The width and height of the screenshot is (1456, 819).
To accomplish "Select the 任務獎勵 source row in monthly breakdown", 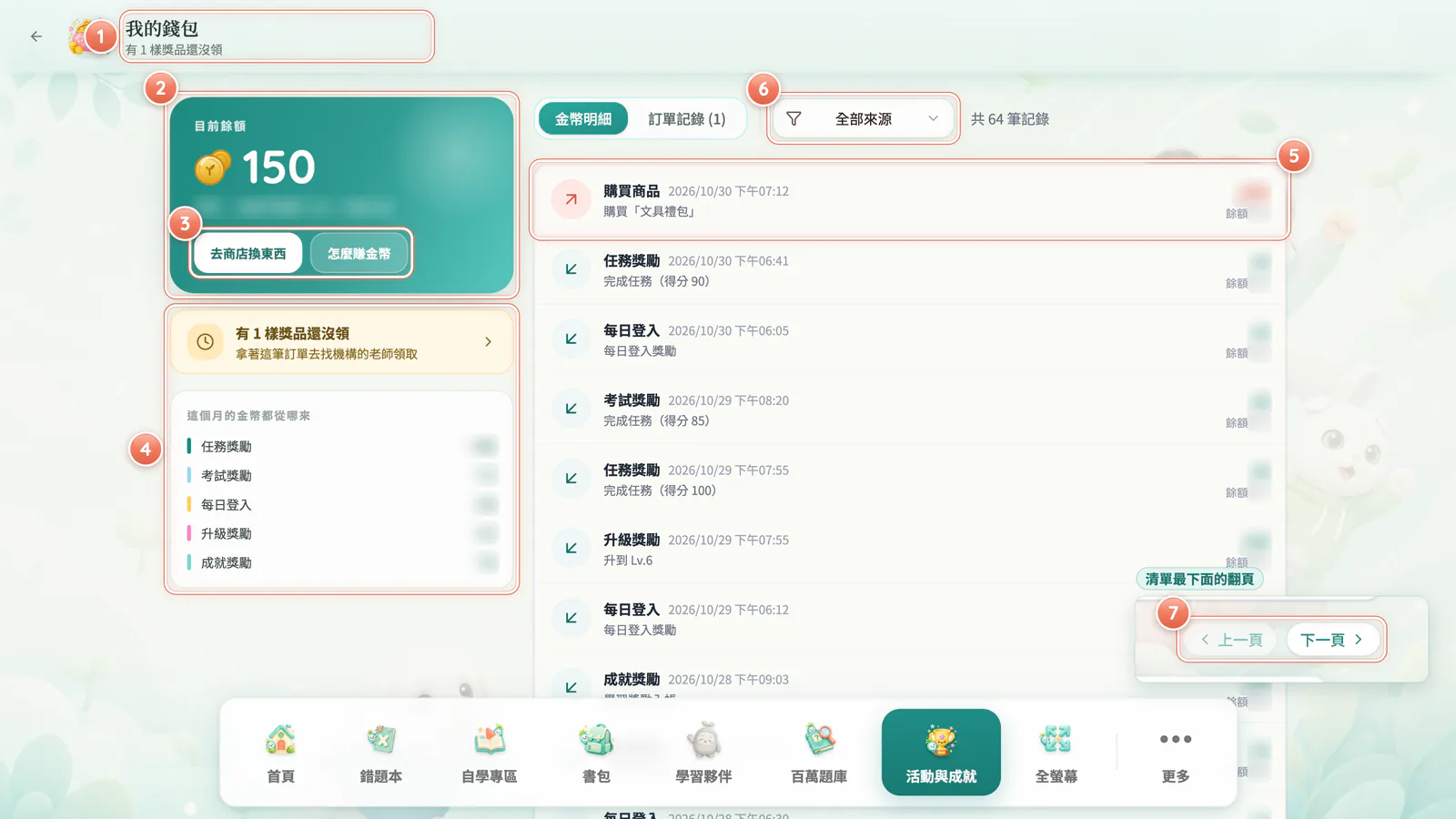I will [342, 446].
